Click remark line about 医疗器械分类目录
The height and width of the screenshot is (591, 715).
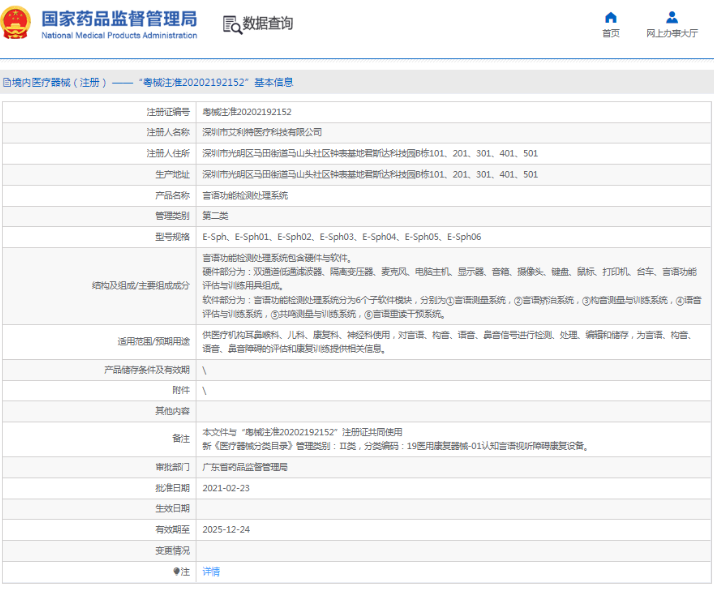point(396,446)
